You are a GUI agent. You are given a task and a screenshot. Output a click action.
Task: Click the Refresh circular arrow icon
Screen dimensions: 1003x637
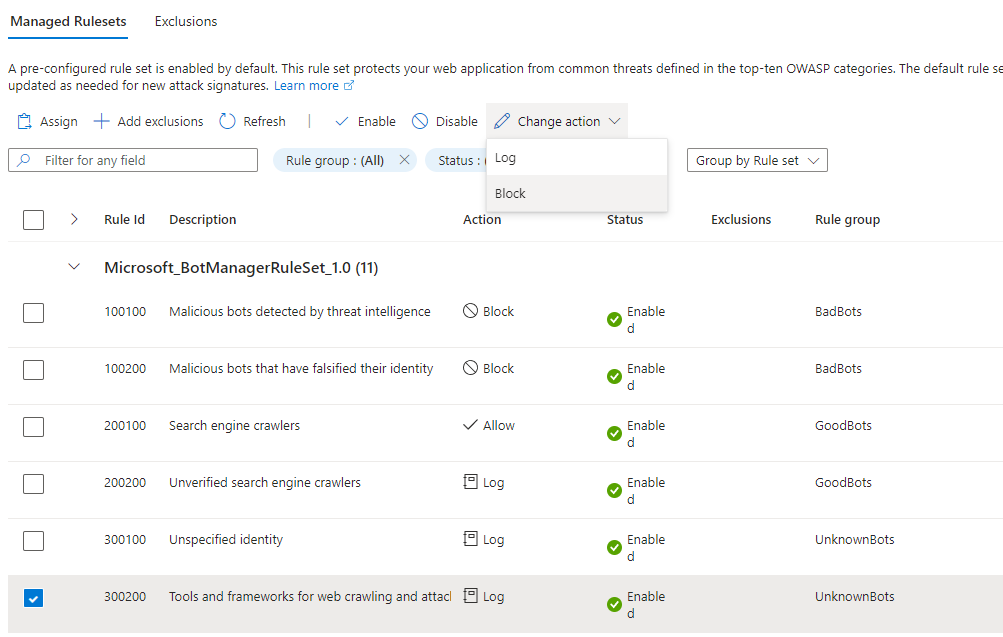(x=227, y=121)
